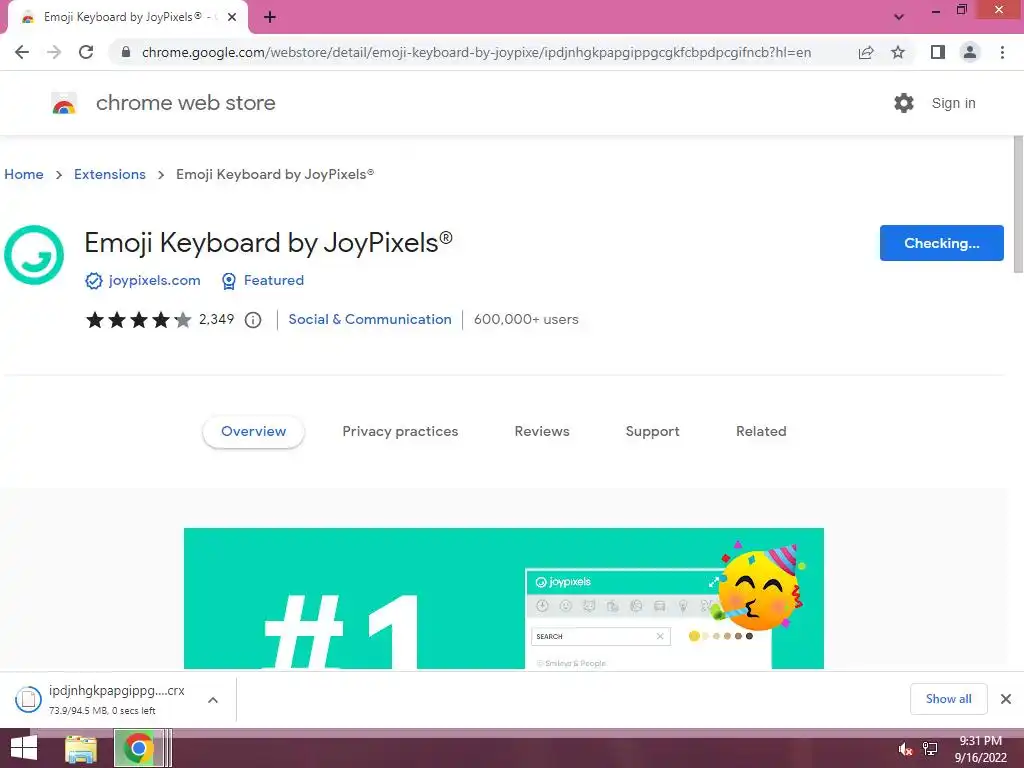Click the muted volume tray icon

(905, 749)
